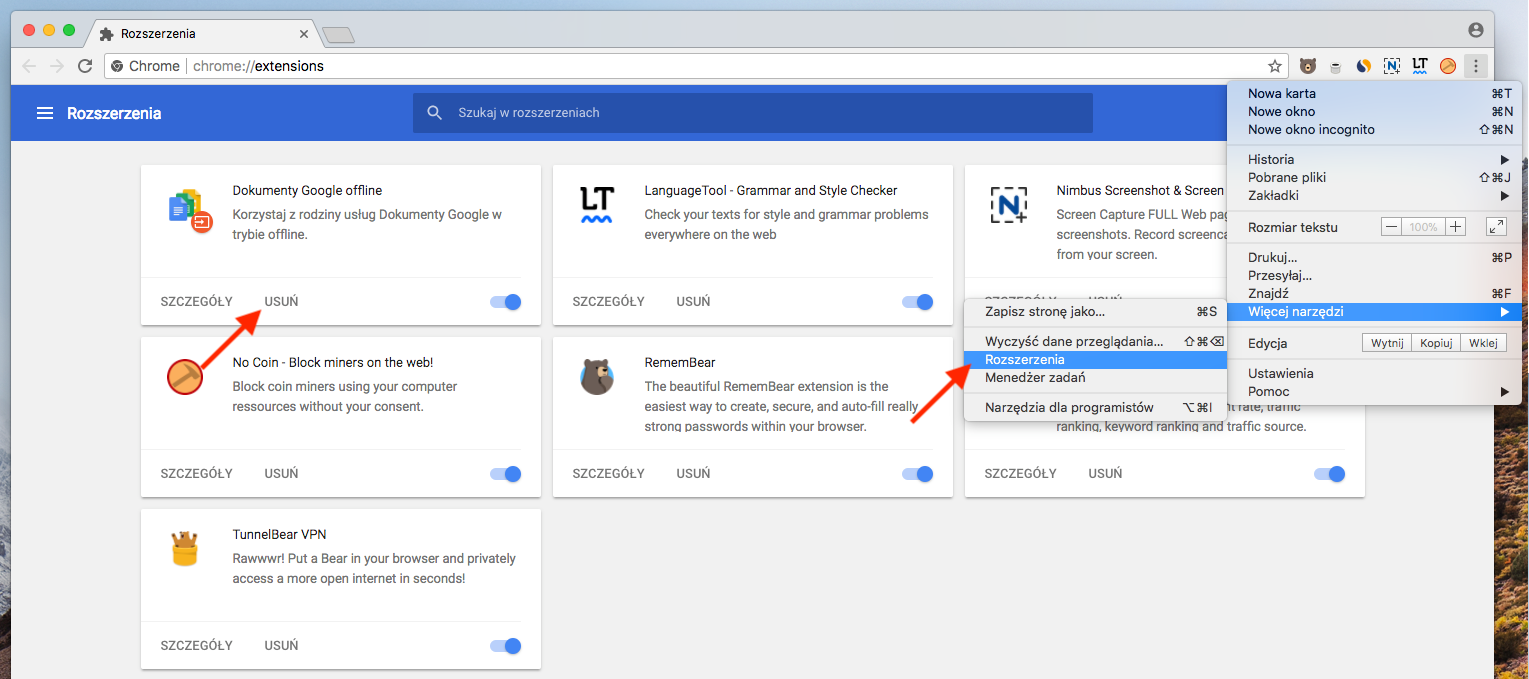Choose Zapisz stronę jako...
This screenshot has height=679, width=1529.
1095,311
